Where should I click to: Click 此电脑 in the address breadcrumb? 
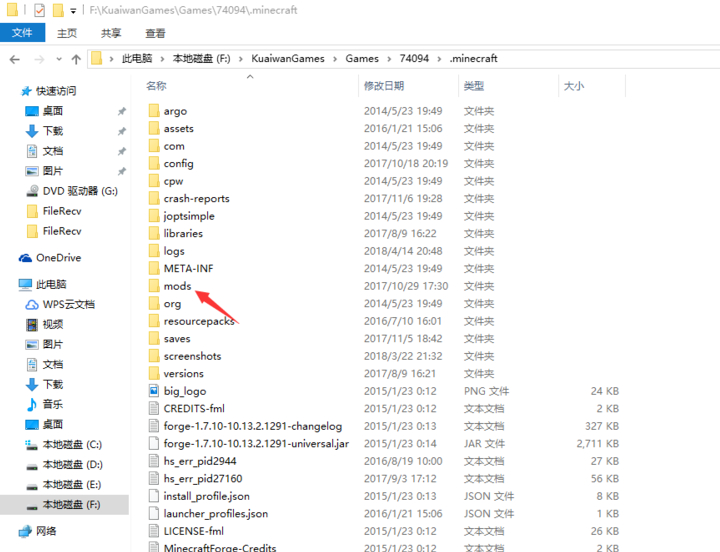[x=137, y=58]
